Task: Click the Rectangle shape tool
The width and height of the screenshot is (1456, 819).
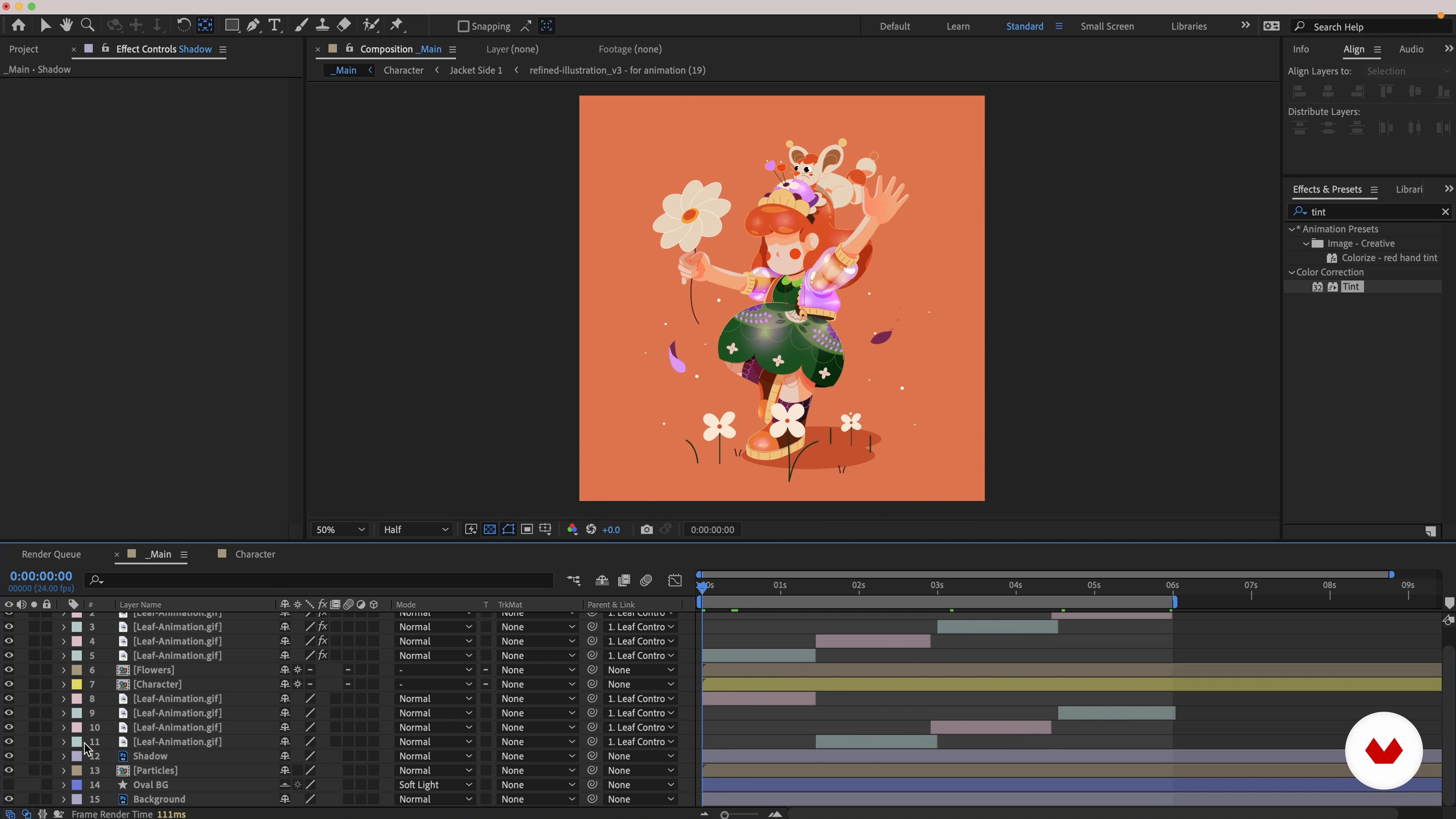Action: coord(231,25)
